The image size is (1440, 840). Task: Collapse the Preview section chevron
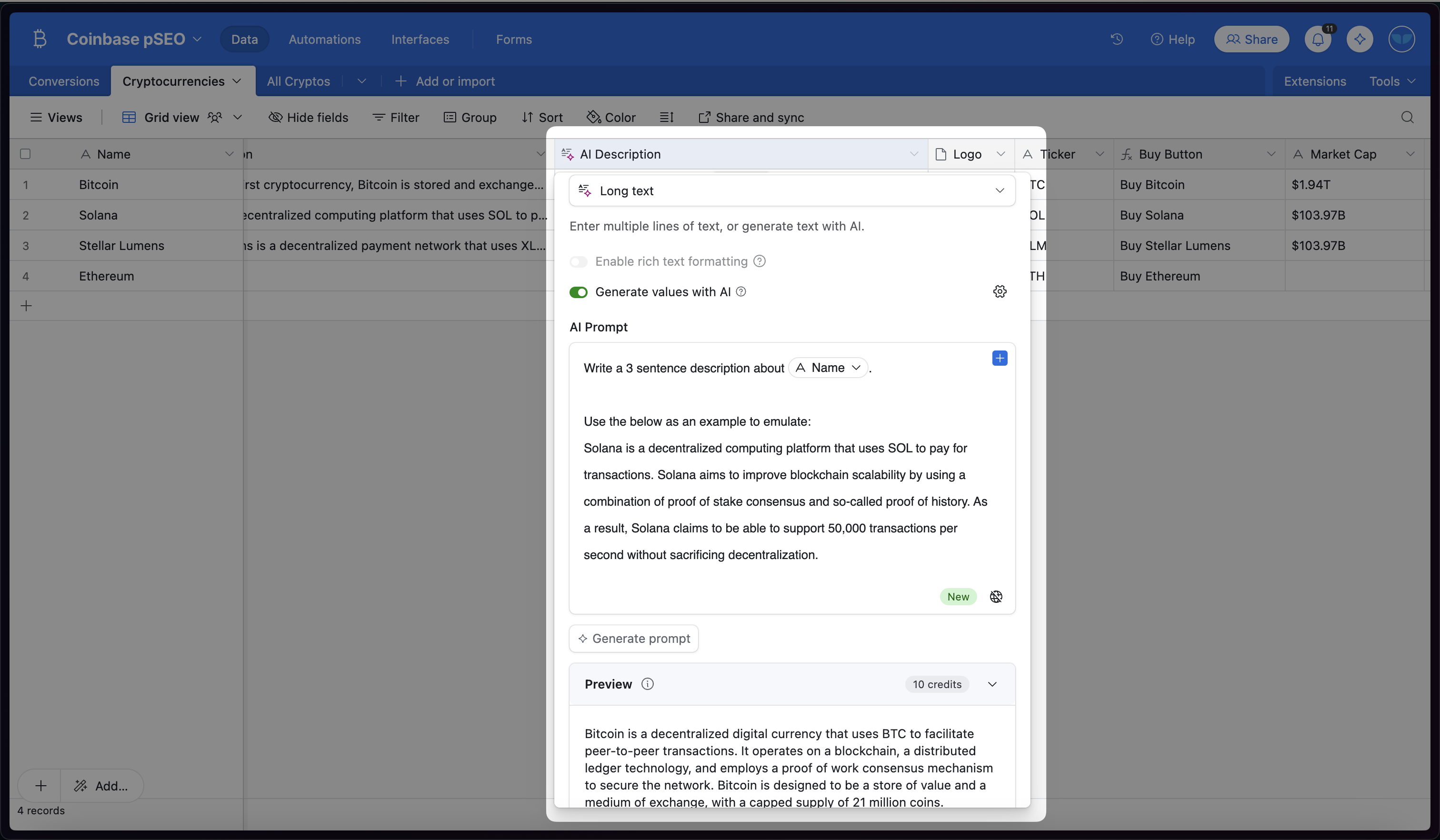(992, 684)
